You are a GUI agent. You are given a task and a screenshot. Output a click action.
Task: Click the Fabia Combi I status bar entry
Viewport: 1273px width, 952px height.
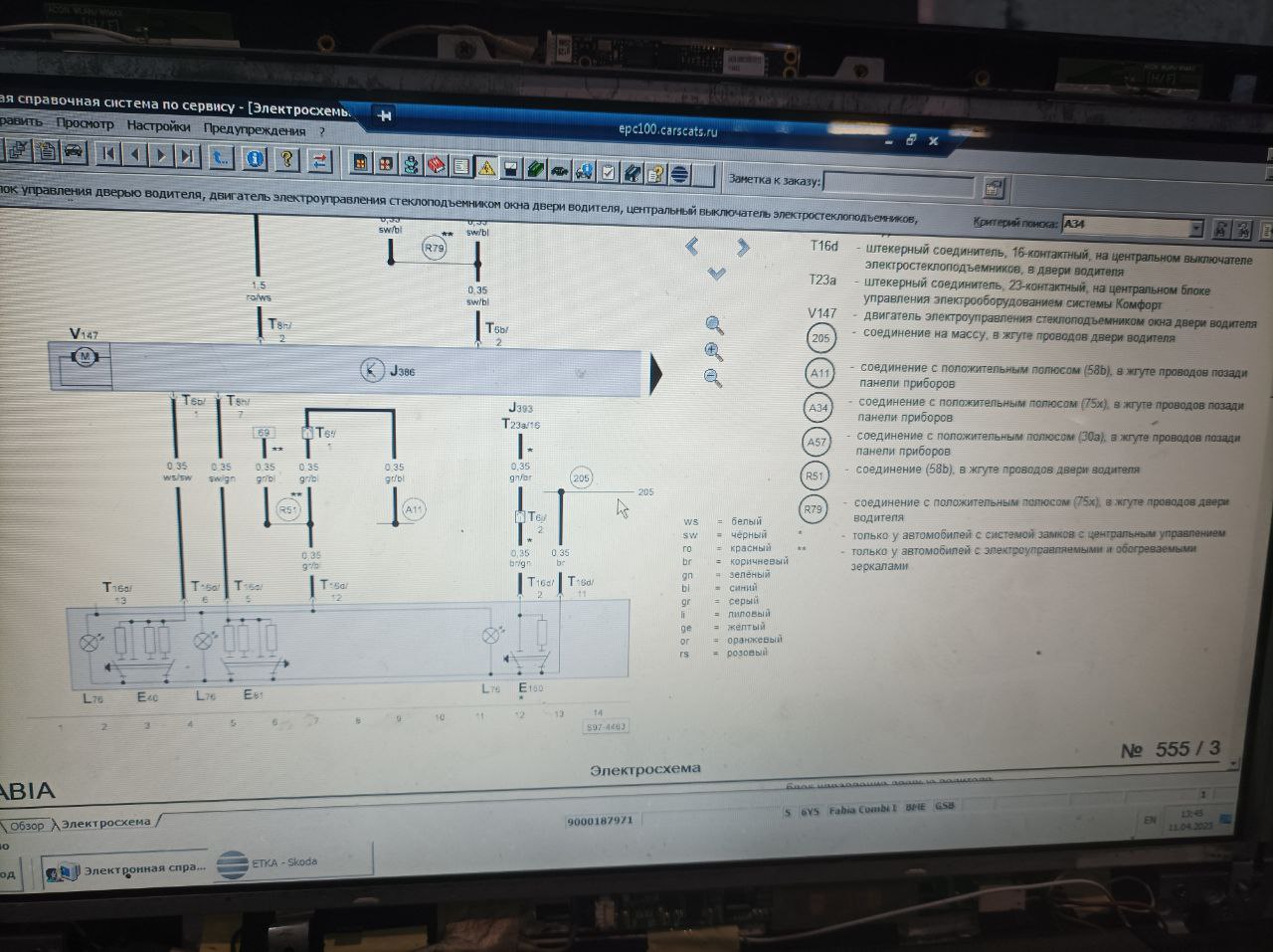(863, 811)
